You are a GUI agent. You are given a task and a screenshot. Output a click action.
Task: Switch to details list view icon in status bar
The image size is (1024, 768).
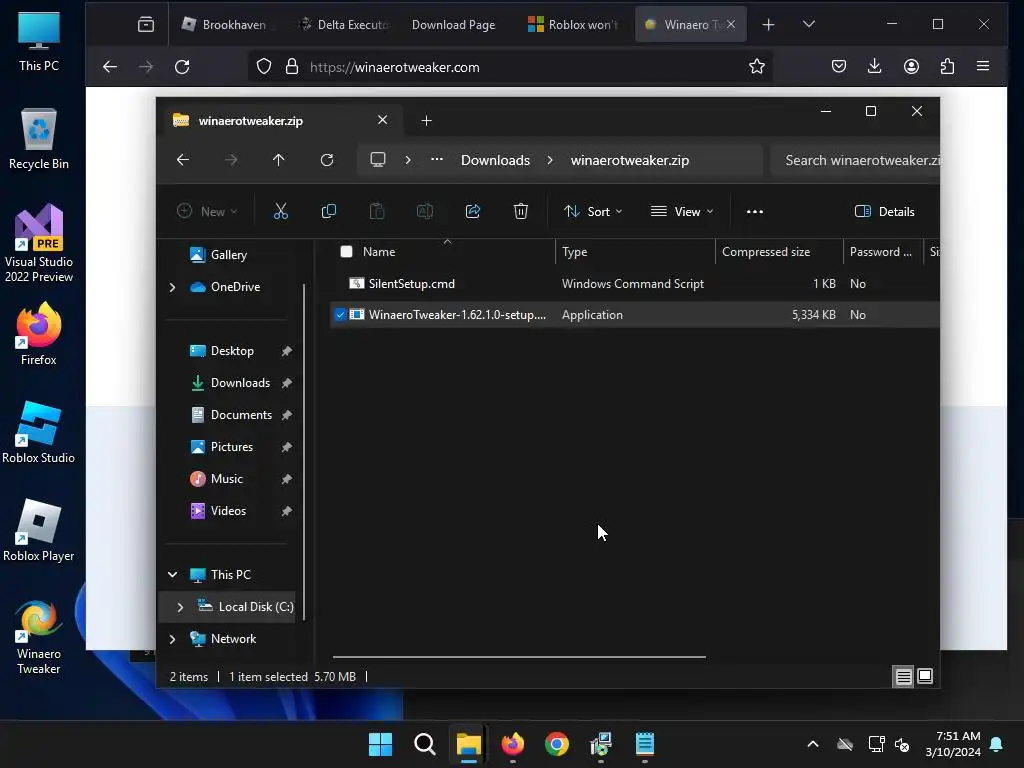(x=903, y=677)
